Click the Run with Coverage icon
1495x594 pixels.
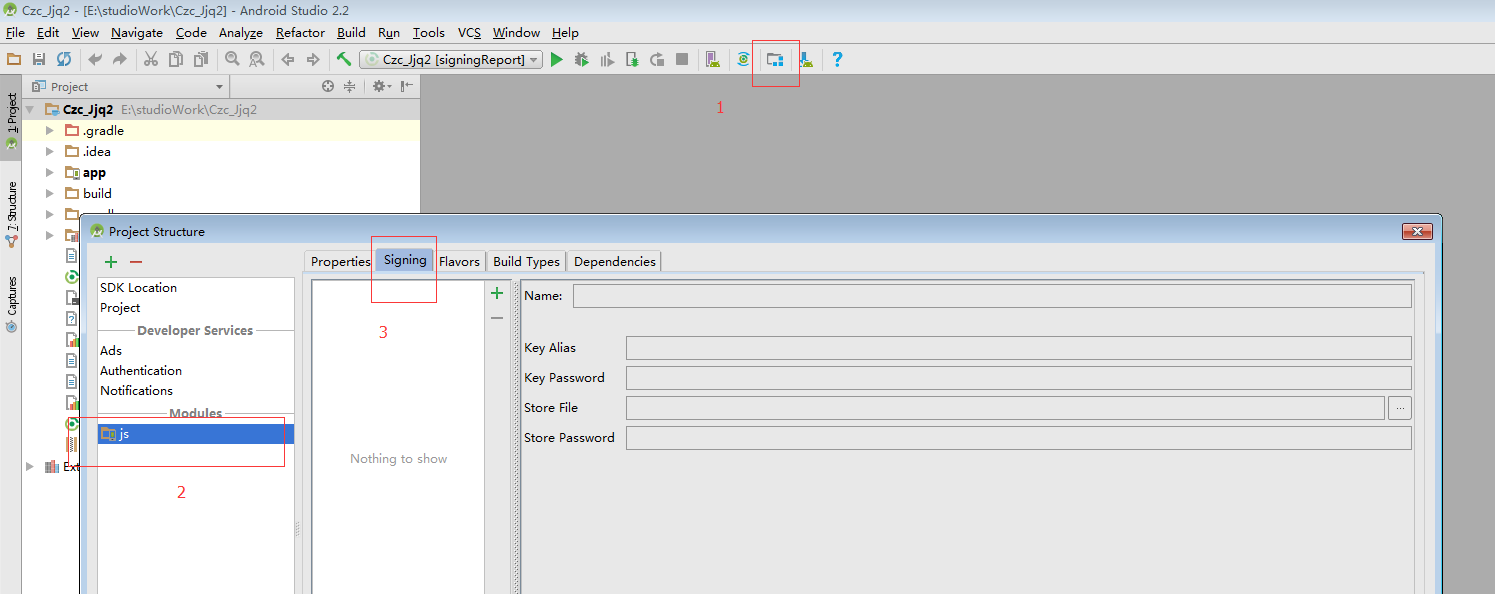pyautogui.click(x=607, y=60)
